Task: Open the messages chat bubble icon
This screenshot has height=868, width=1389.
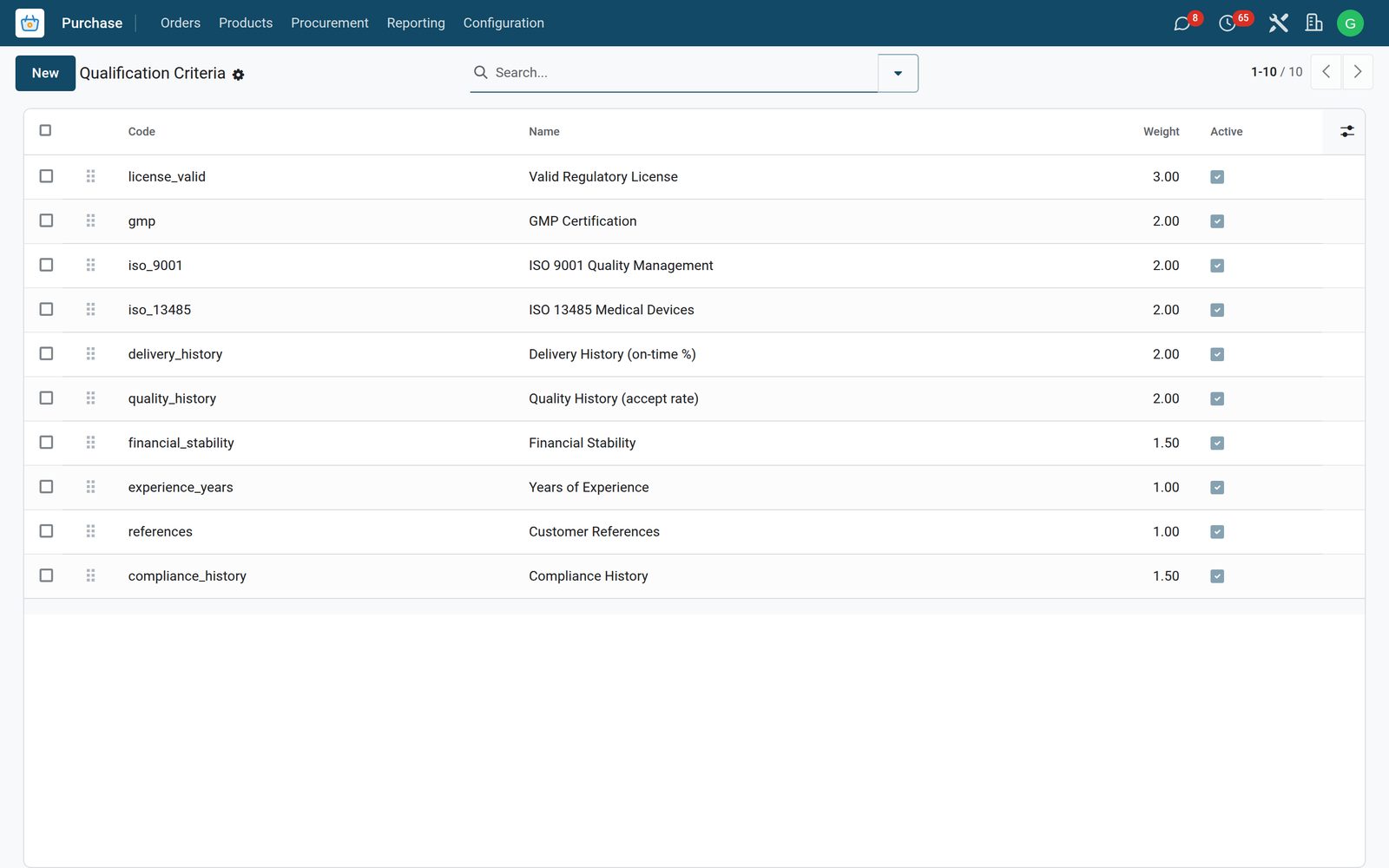Action: [1182, 23]
